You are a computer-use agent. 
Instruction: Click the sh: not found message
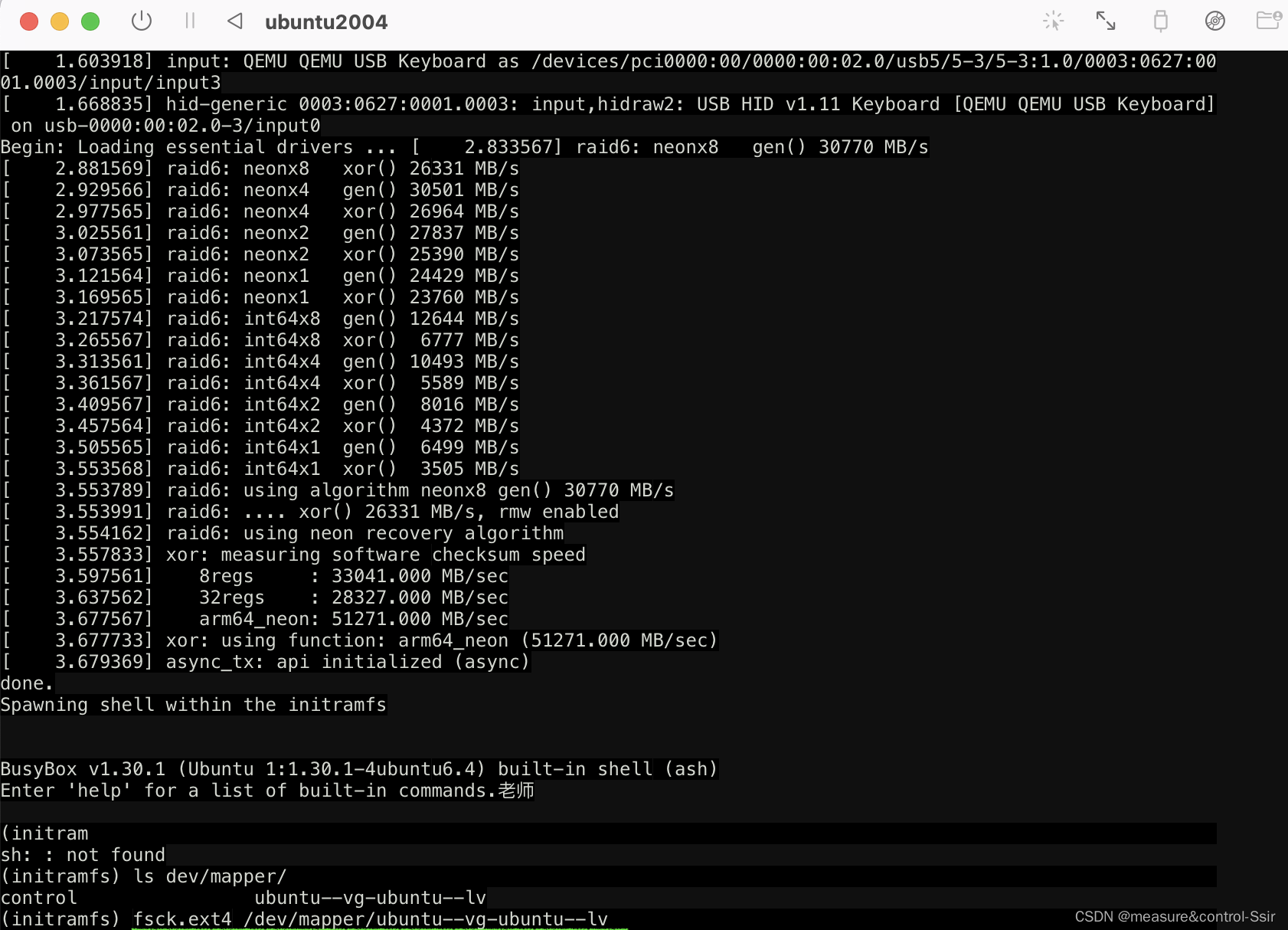click(83, 854)
